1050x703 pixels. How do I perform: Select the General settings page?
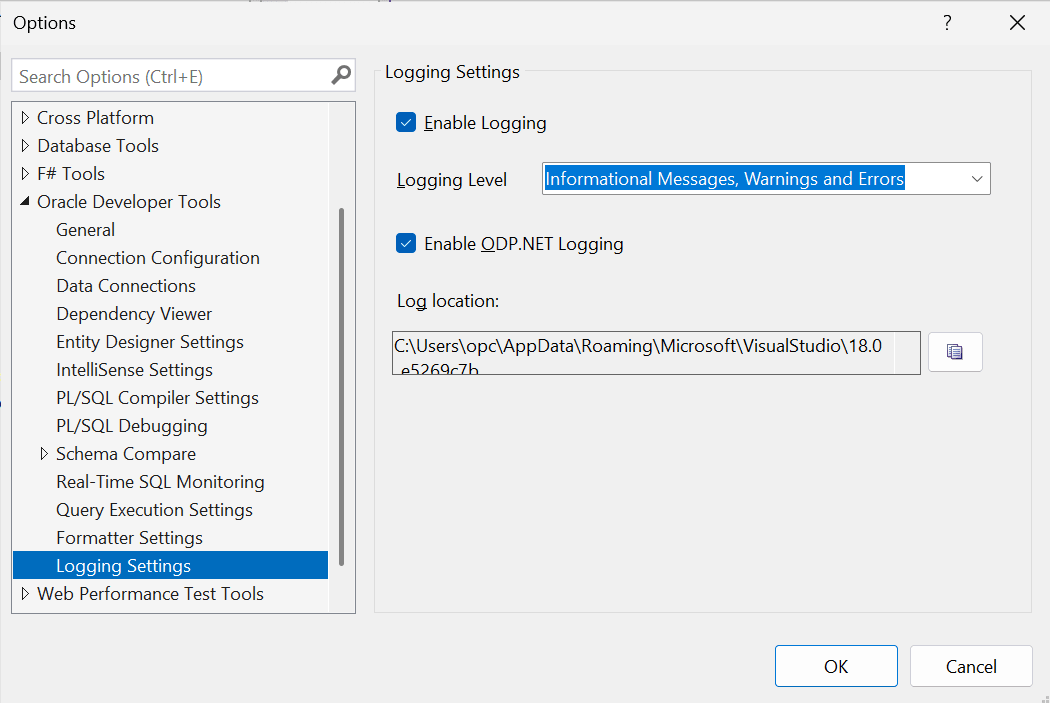85,229
